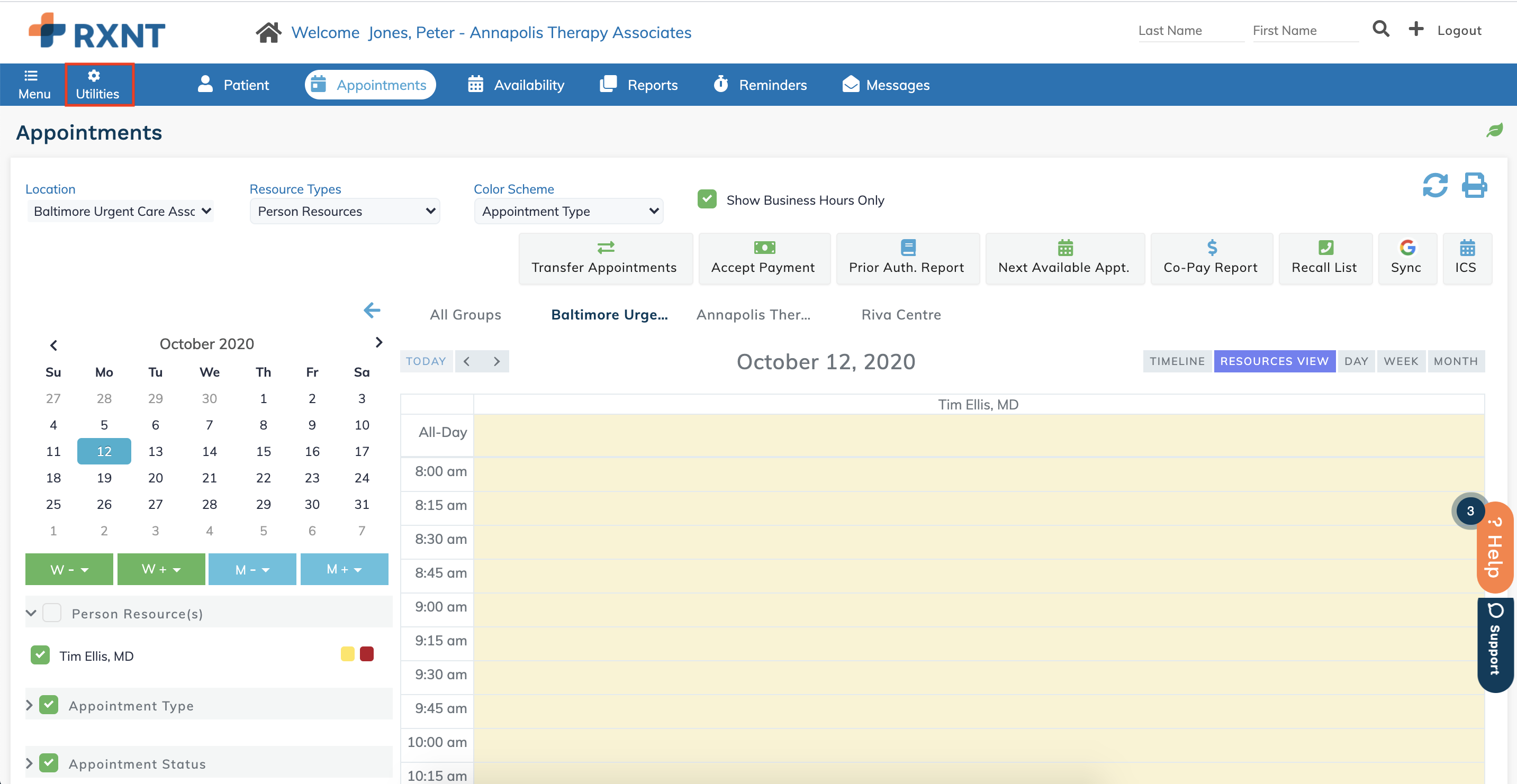Click the print calendar icon
The image size is (1517, 784).
pos(1474,186)
